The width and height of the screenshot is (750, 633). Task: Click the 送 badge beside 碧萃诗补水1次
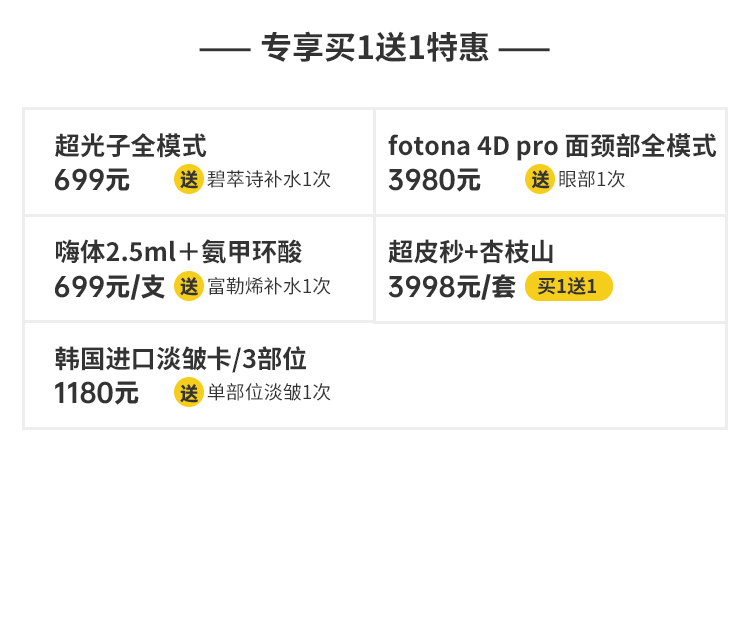tap(189, 180)
